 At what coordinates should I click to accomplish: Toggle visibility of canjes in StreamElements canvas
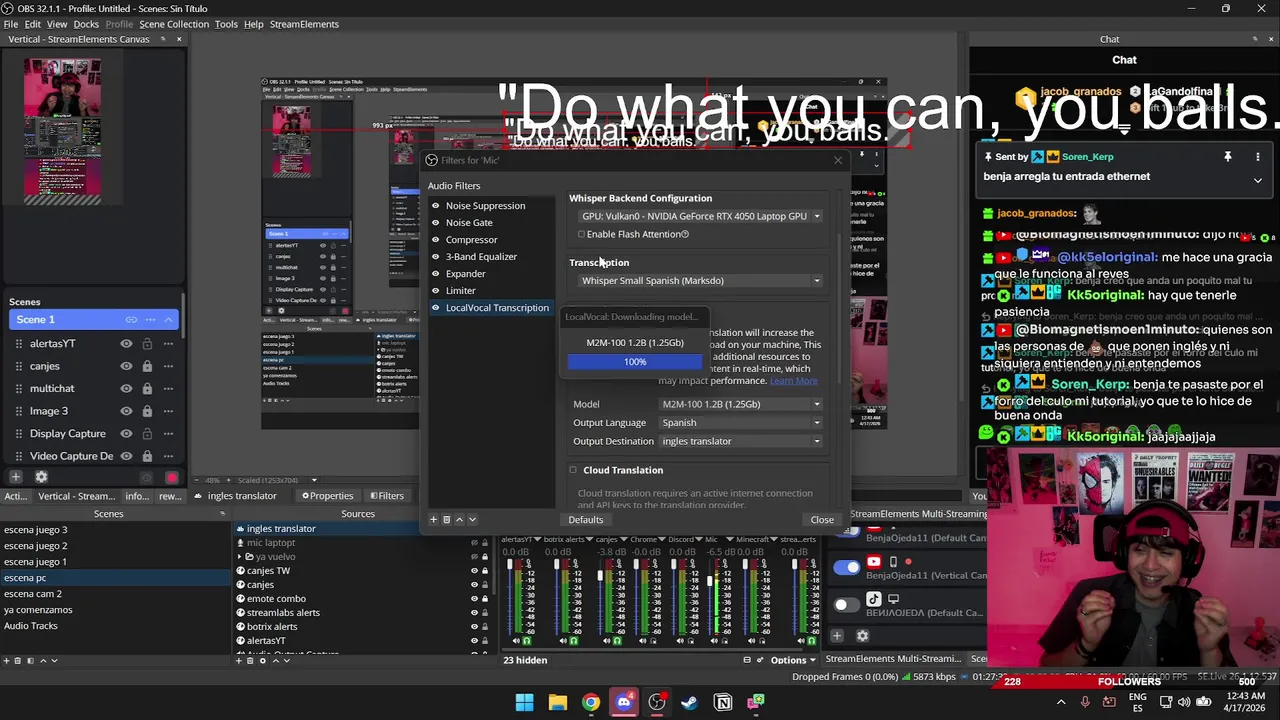[x=126, y=366]
